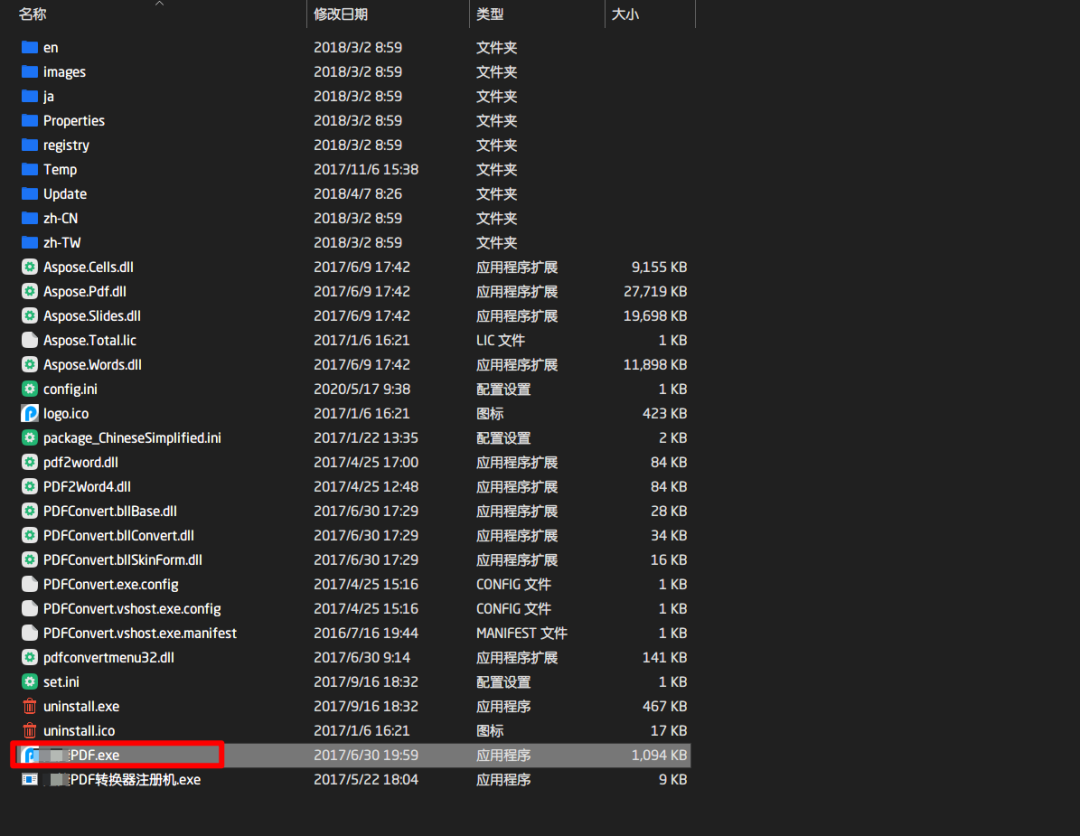Select the Properties folder icon
The height and width of the screenshot is (836, 1080).
[30, 121]
